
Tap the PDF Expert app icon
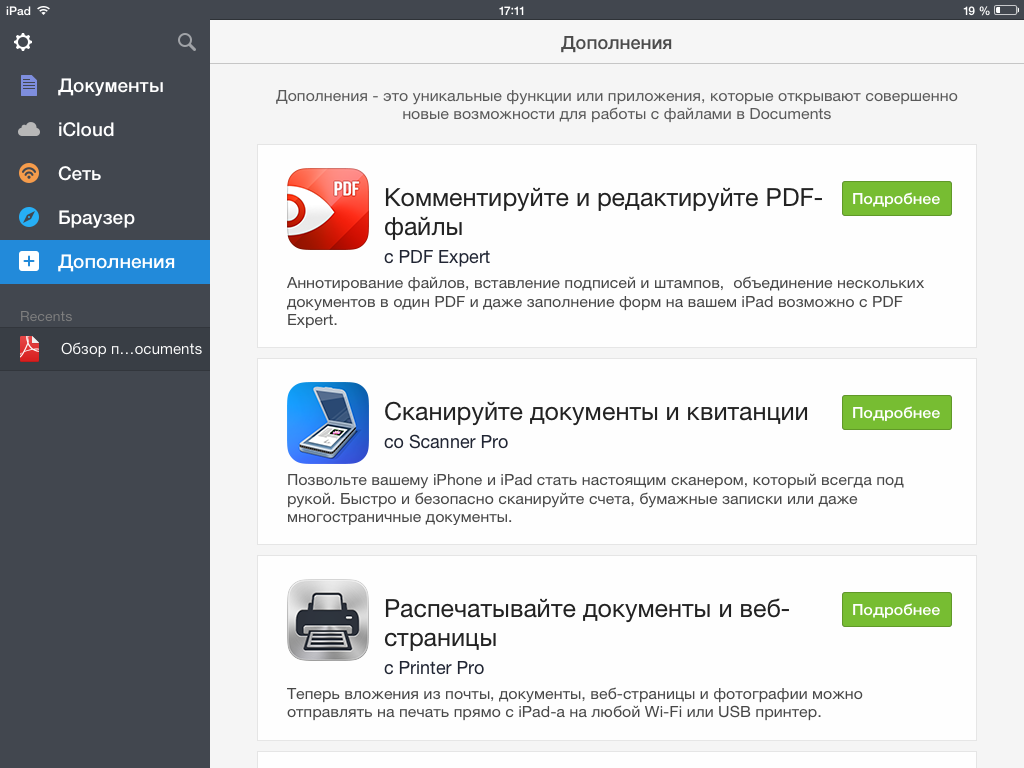tap(328, 208)
